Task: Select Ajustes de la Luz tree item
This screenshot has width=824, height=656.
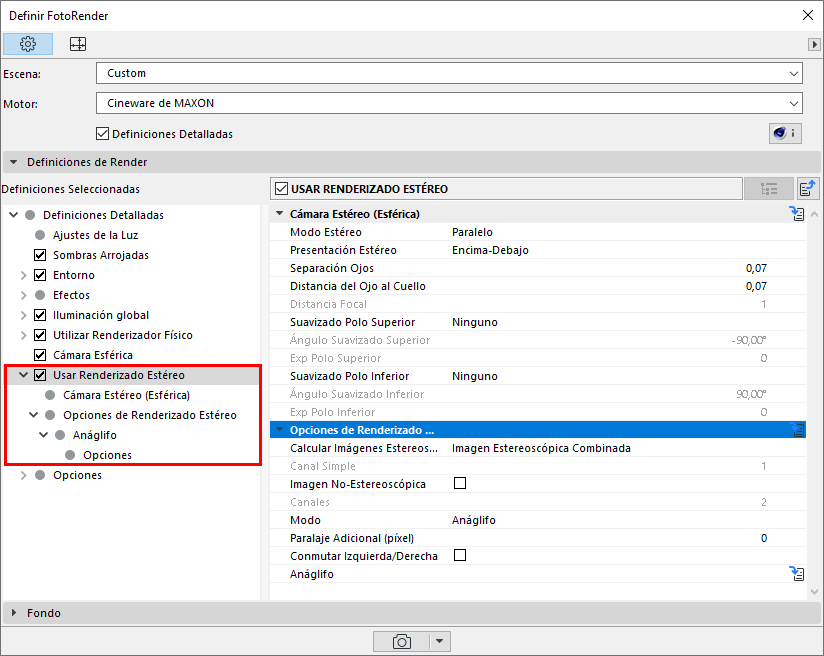Action: (95, 235)
